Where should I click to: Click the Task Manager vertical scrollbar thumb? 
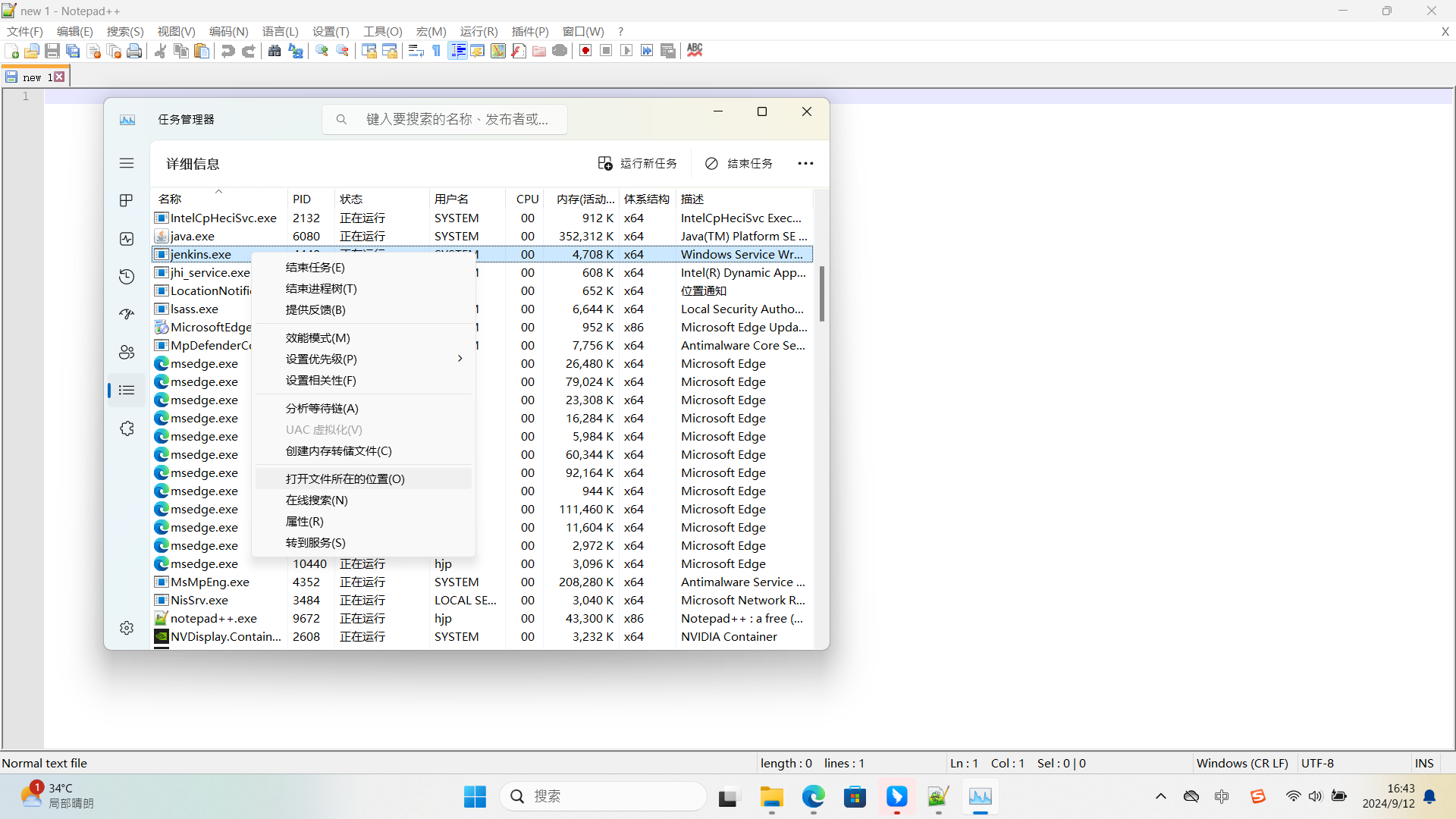point(822,293)
